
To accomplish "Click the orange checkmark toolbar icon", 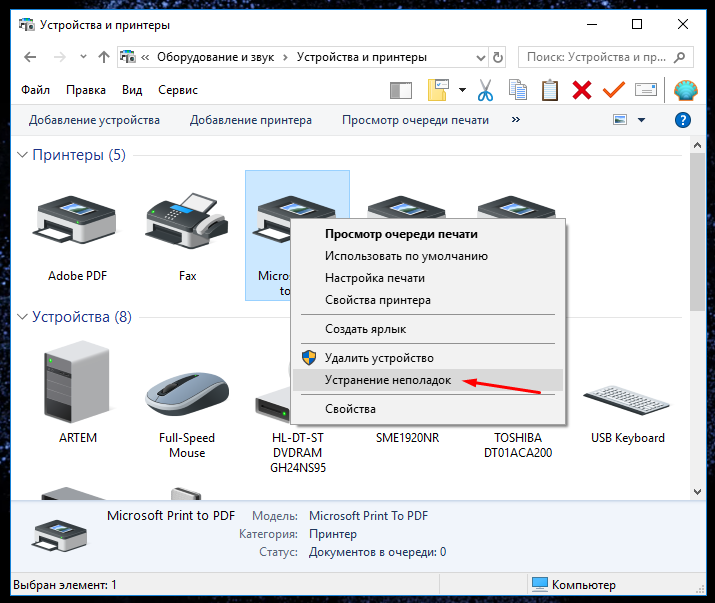I will (614, 90).
